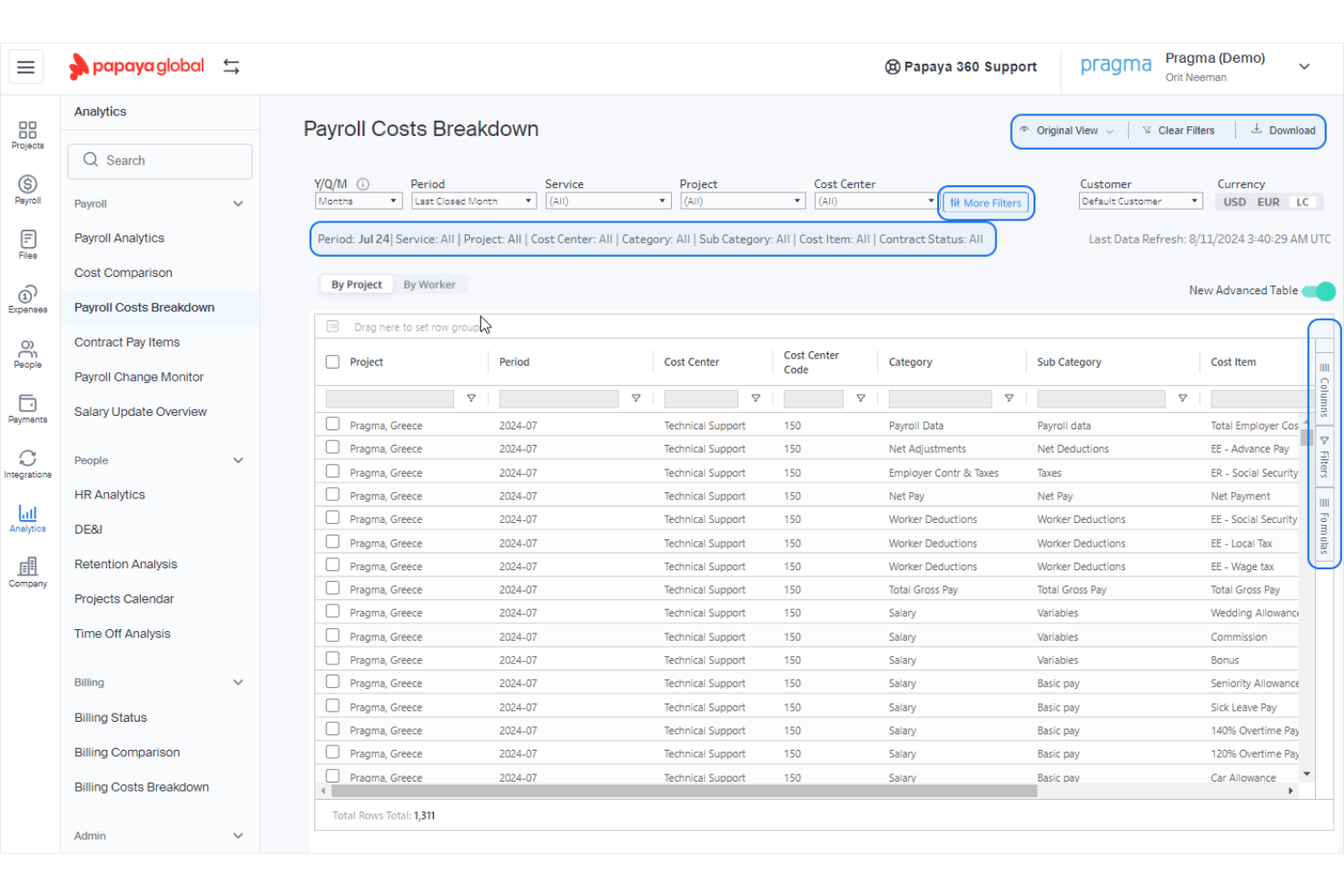Open Payroll Analytics menu item
This screenshot has width=1344, height=896.
pos(120,239)
